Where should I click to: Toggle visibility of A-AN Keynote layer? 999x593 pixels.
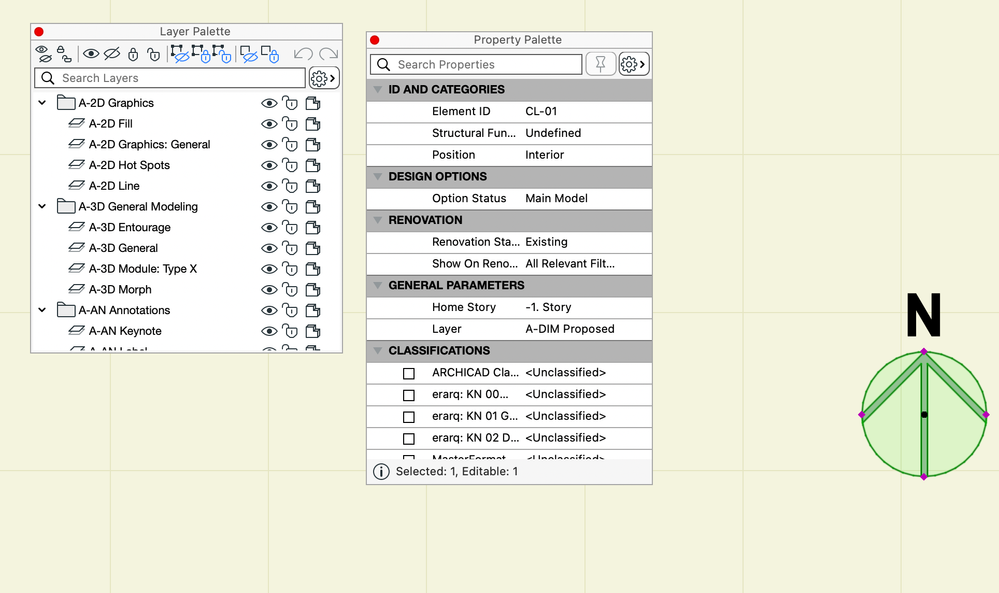click(269, 331)
